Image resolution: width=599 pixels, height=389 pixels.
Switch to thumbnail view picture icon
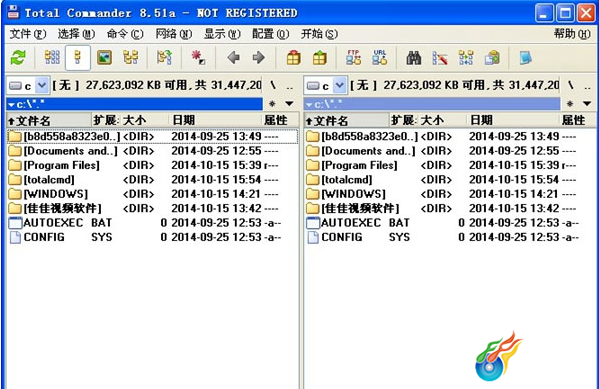104,58
